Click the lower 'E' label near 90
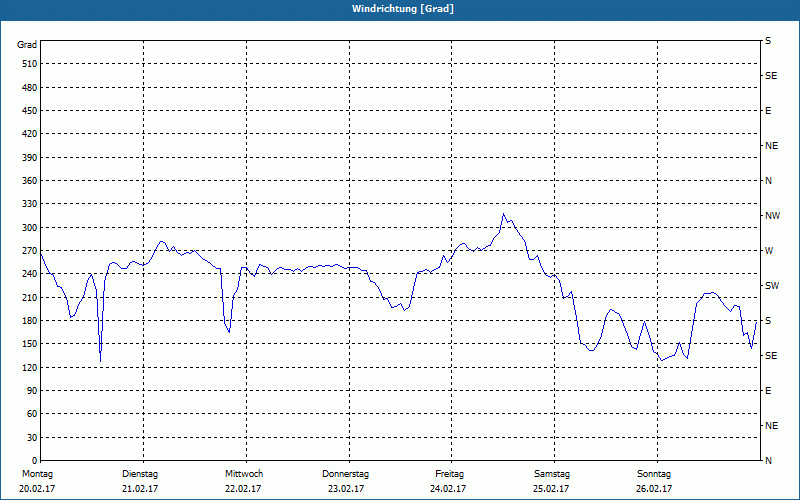This screenshot has width=800, height=500. coord(768,391)
